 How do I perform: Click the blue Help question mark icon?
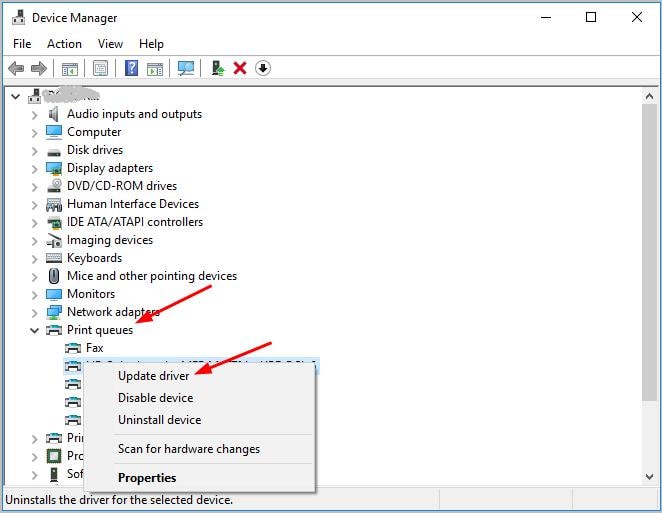[131, 68]
